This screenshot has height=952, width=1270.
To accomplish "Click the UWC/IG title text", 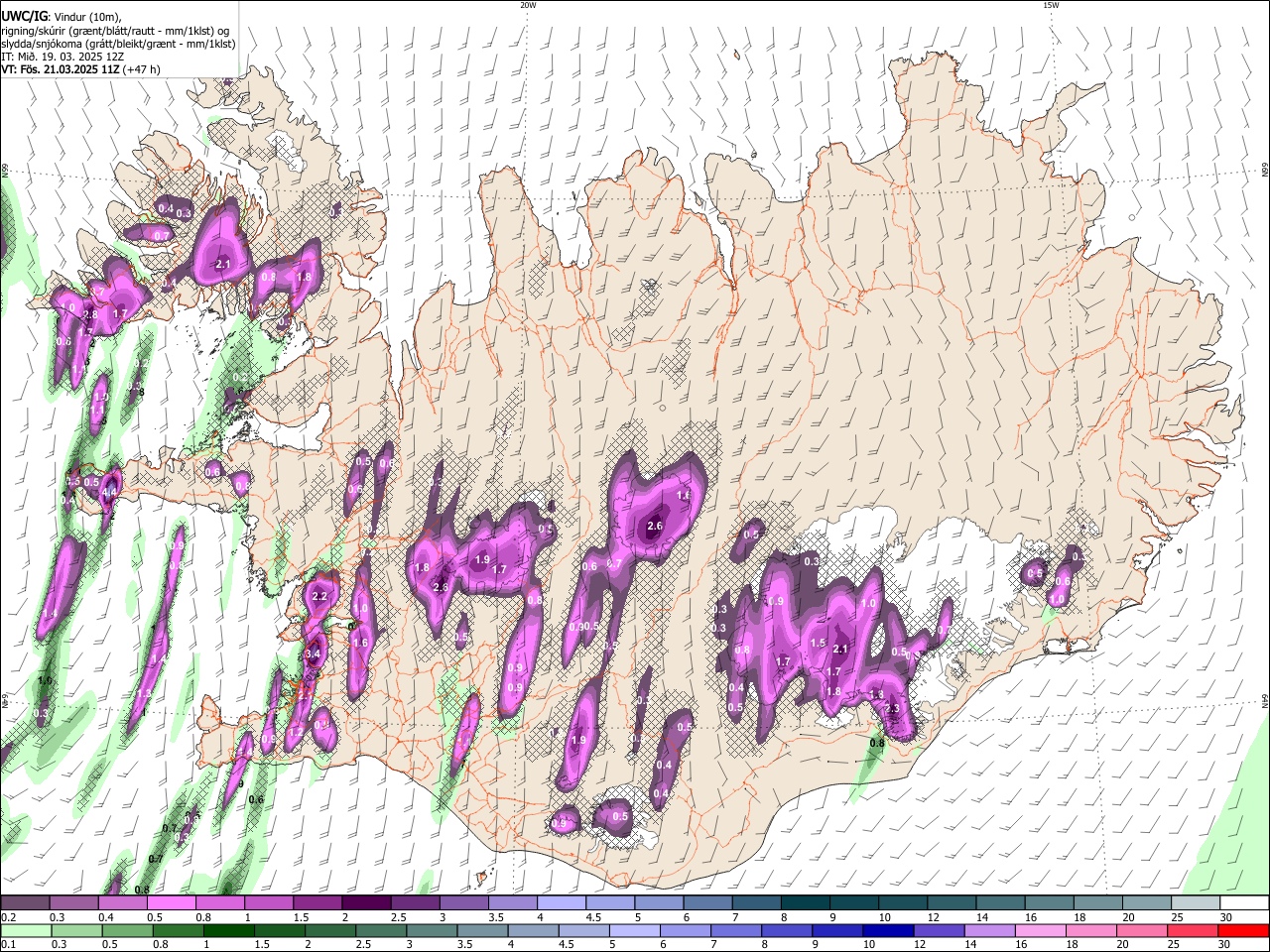I will pyautogui.click(x=24, y=17).
